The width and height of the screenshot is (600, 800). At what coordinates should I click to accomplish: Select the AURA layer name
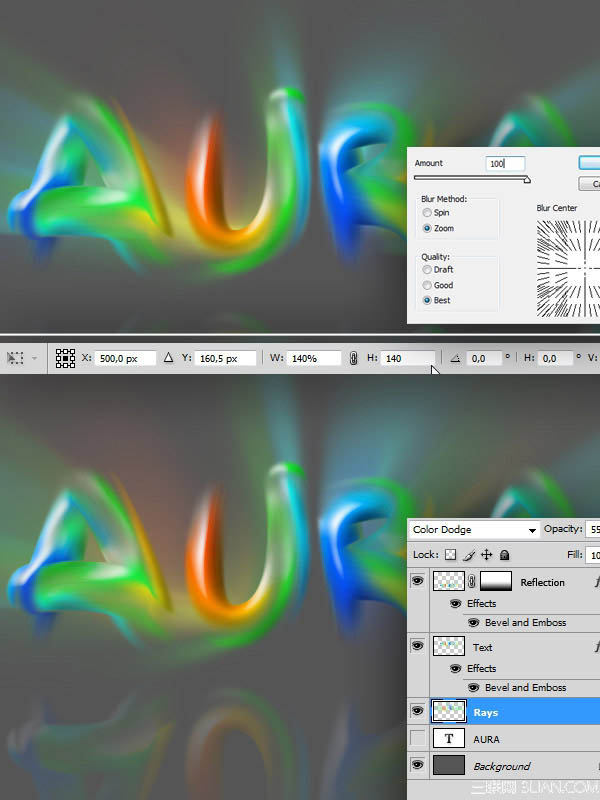coord(486,739)
